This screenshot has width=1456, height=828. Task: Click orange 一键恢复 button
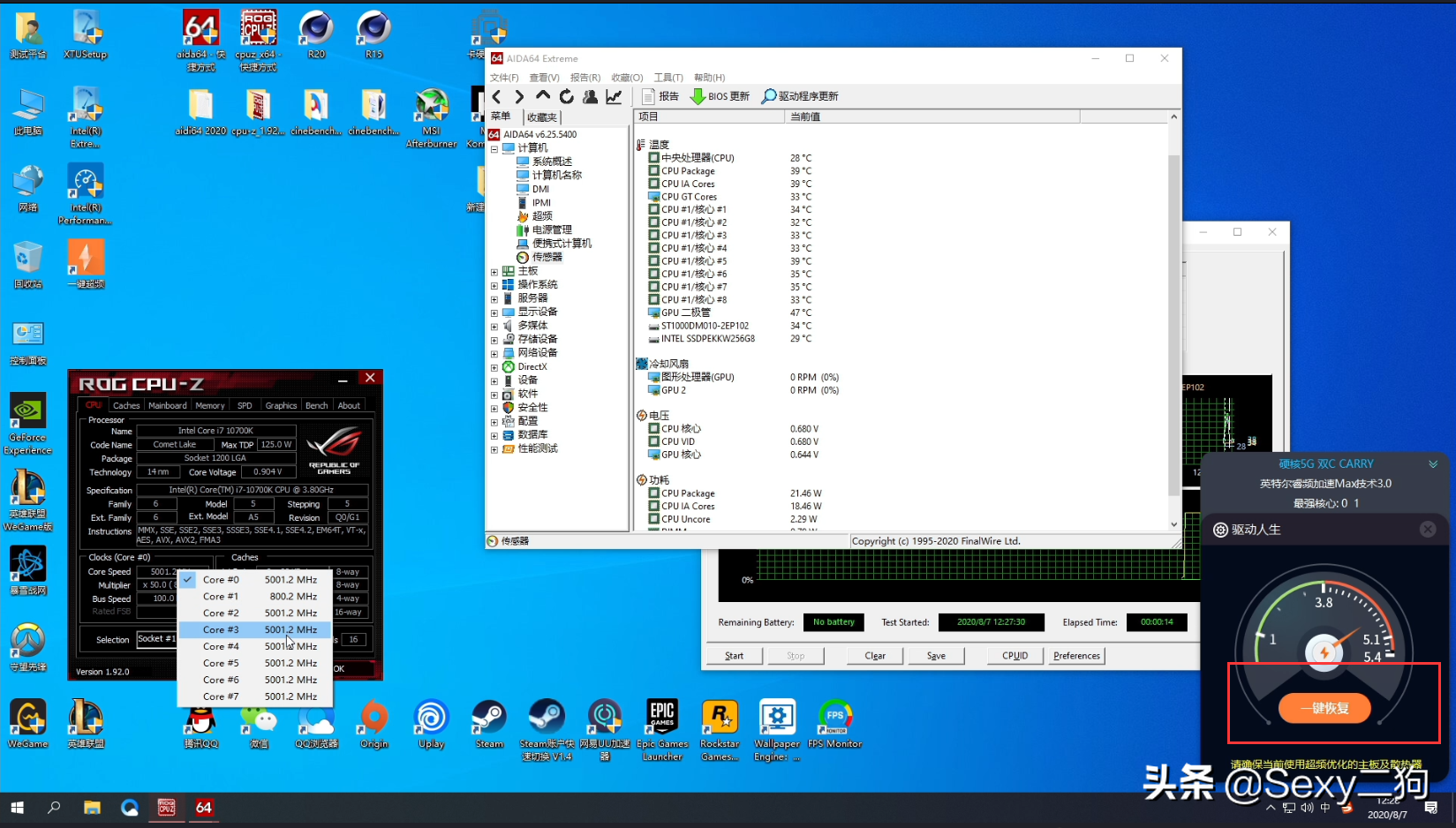coord(1324,708)
